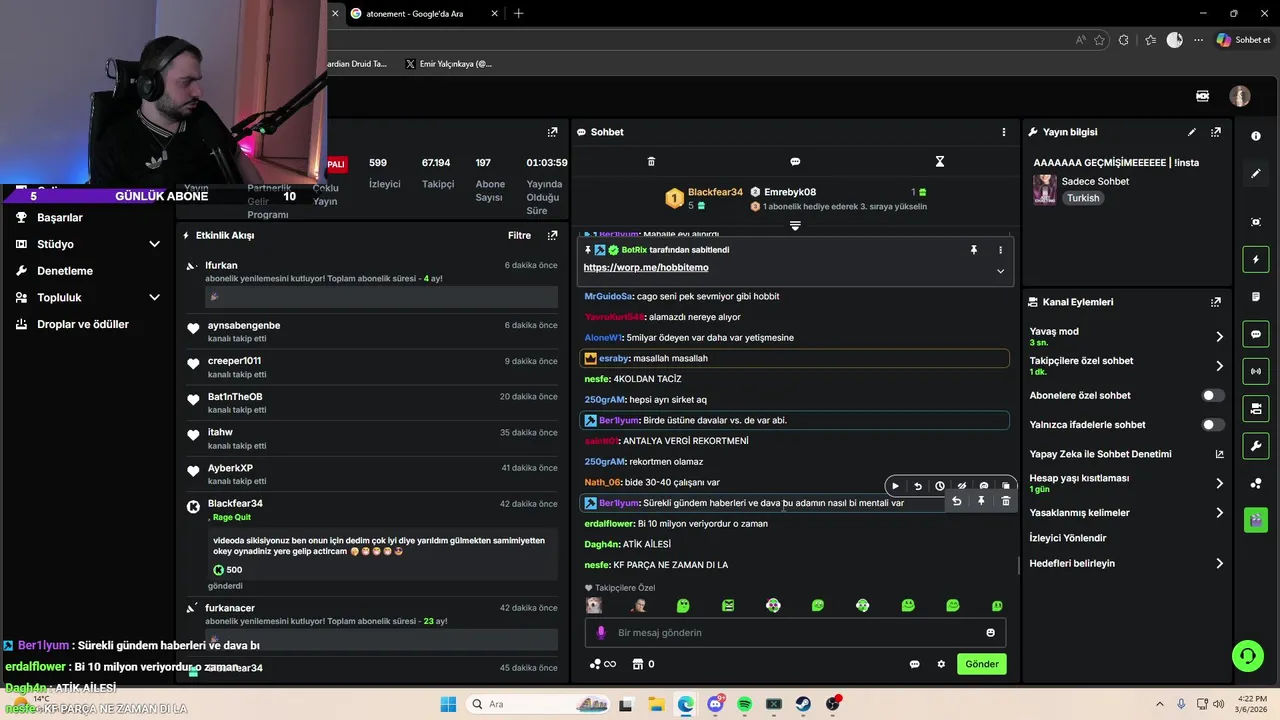This screenshot has width=1280, height=720.
Task: Open the Sohbet panel three-dot menu
Action: [1004, 132]
